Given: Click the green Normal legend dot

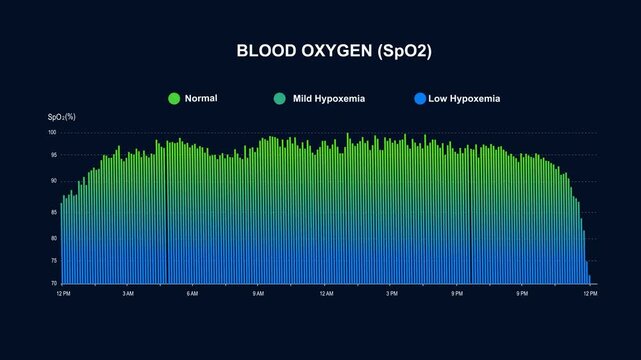Looking at the screenshot, I should click(174, 98).
